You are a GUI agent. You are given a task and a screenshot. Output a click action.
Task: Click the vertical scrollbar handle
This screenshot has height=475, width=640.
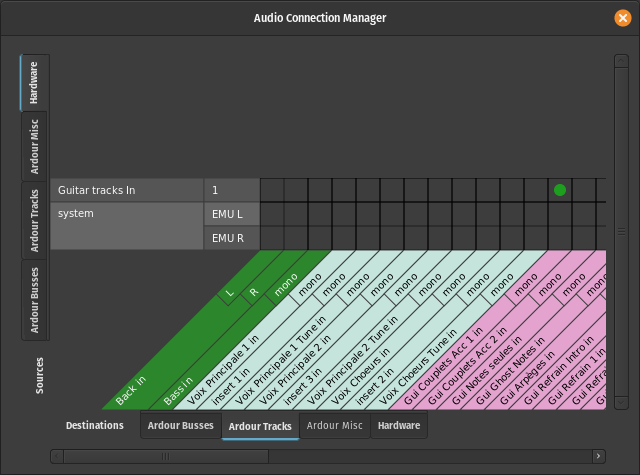tap(621, 232)
